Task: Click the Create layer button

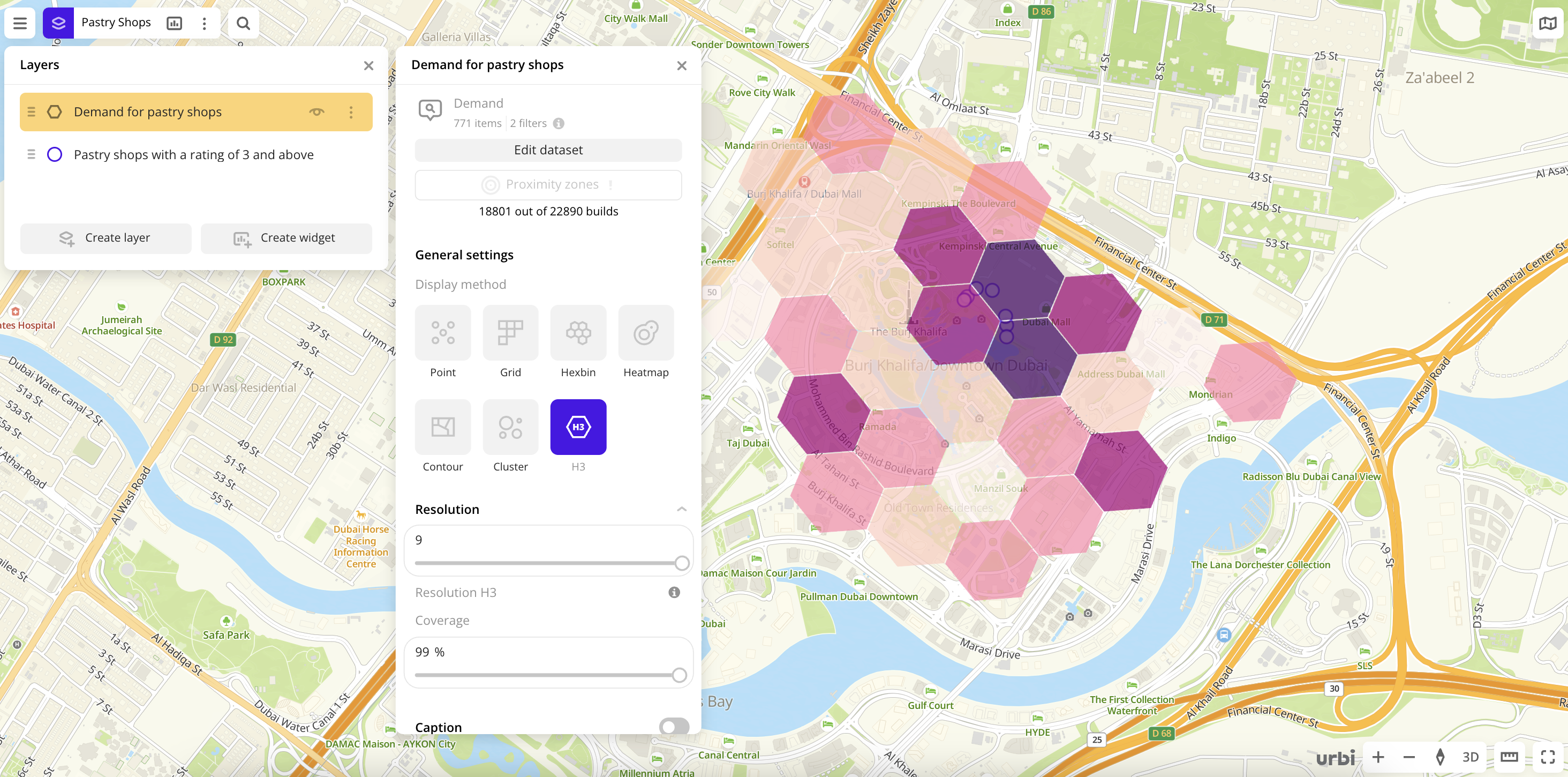Action: tap(105, 237)
